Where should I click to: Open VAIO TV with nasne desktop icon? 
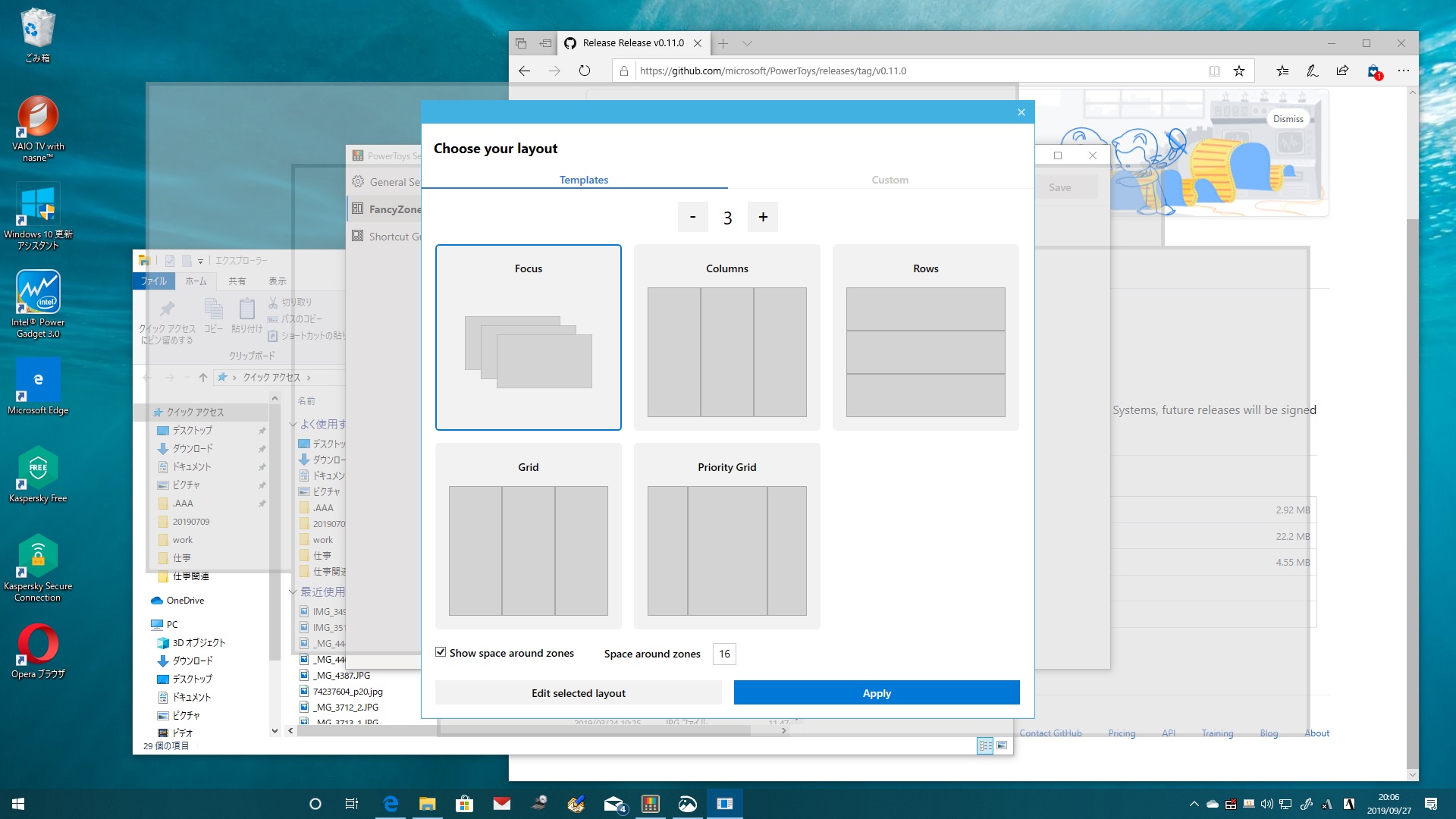(x=37, y=128)
